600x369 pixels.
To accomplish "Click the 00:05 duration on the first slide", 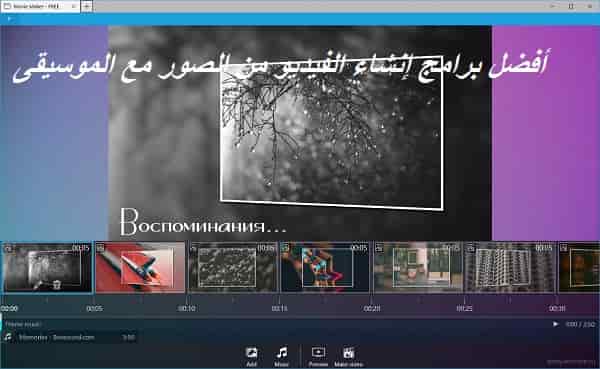I will 81,248.
